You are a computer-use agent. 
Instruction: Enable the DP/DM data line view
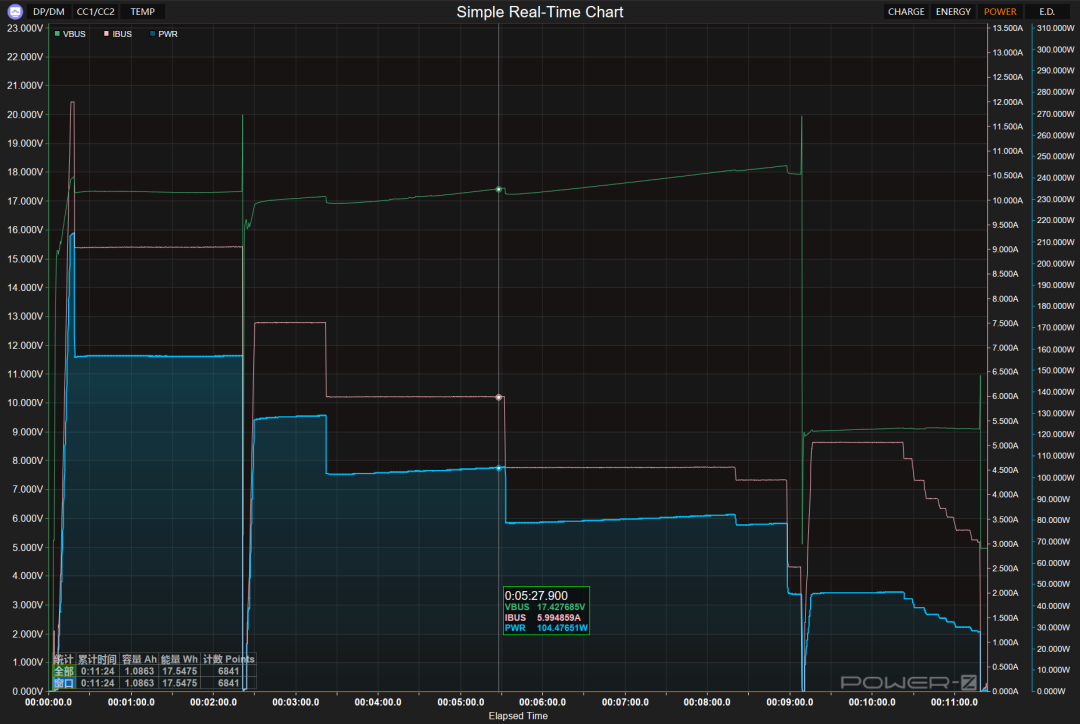[x=48, y=12]
